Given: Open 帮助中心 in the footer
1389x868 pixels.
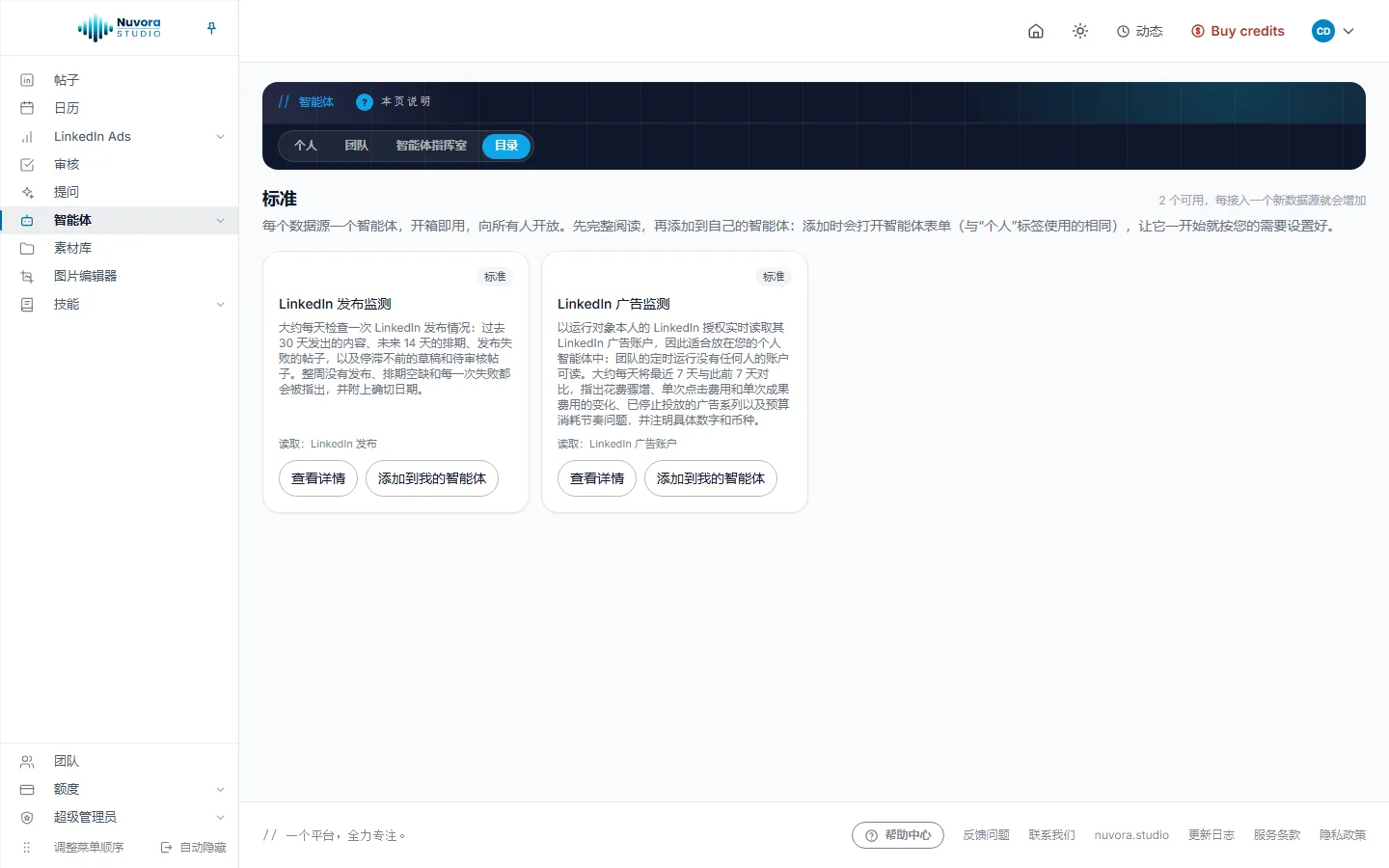Looking at the screenshot, I should [898, 835].
